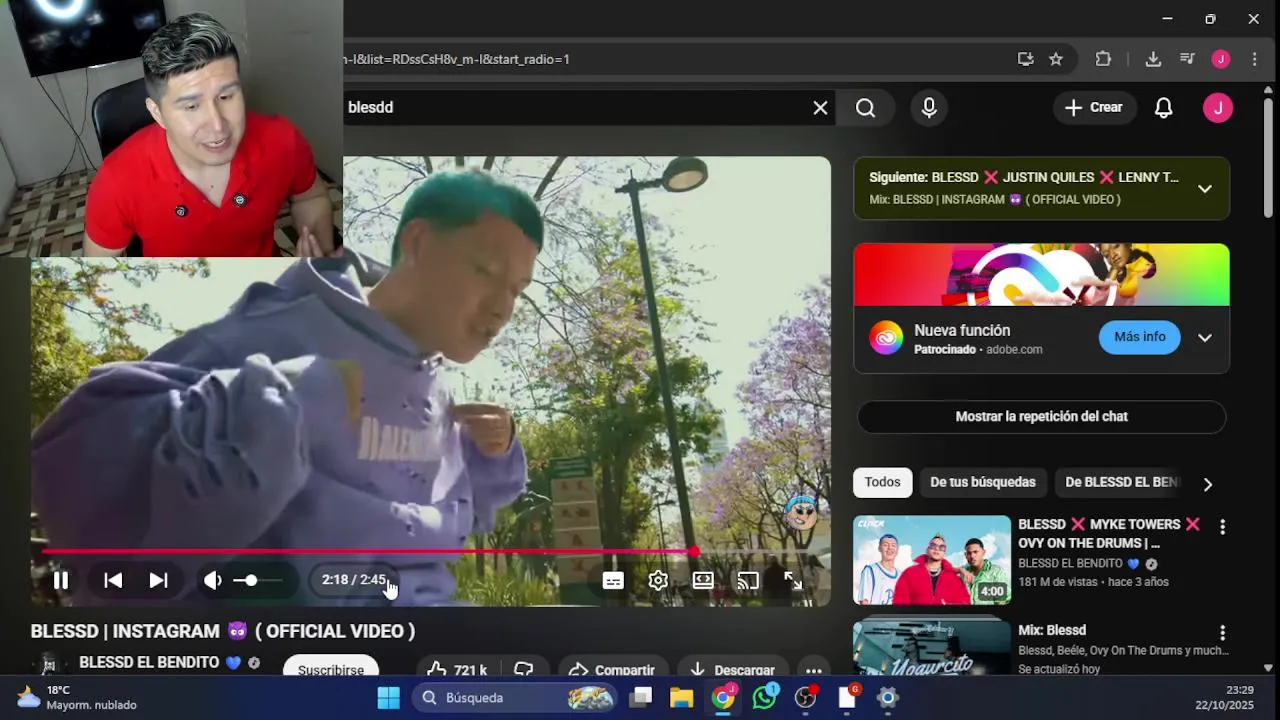This screenshot has height=720, width=1280.
Task: Click the 'Mix: BLESSD | INSTAGRAM' playlist subtitle
Action: point(994,199)
